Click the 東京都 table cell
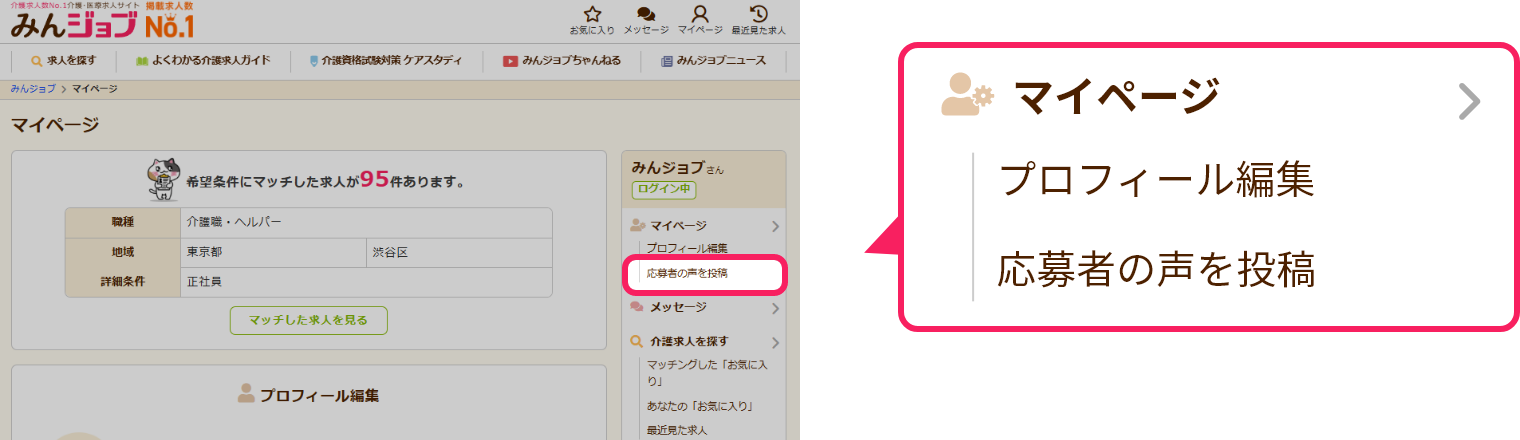Screen dimensions: 1520x440 tap(273, 252)
